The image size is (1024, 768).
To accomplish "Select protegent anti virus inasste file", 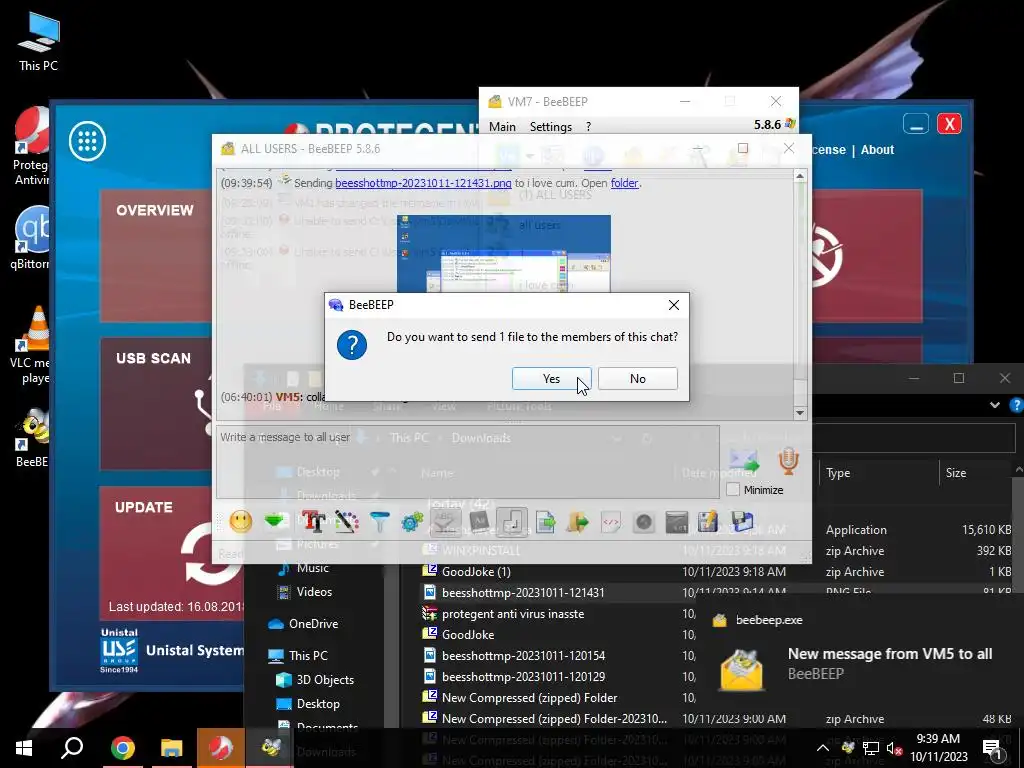I will click(513, 613).
